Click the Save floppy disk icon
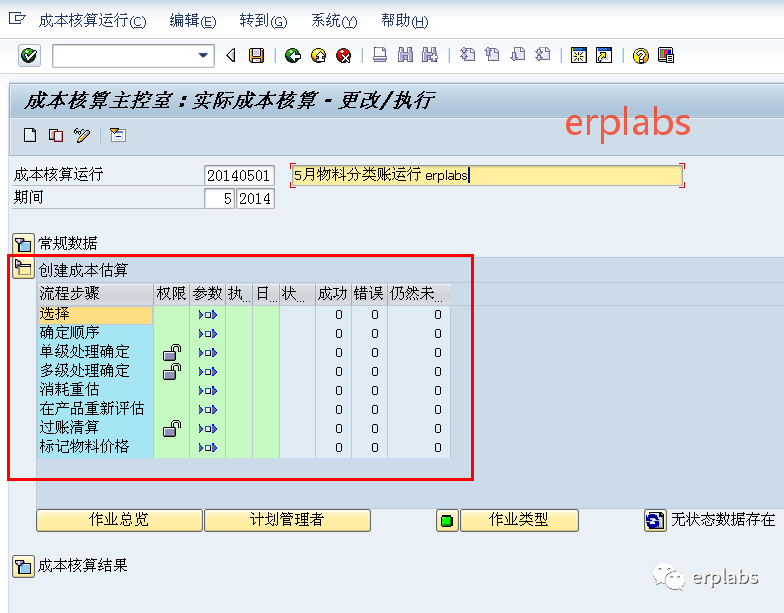The image size is (784, 613). [x=256, y=56]
